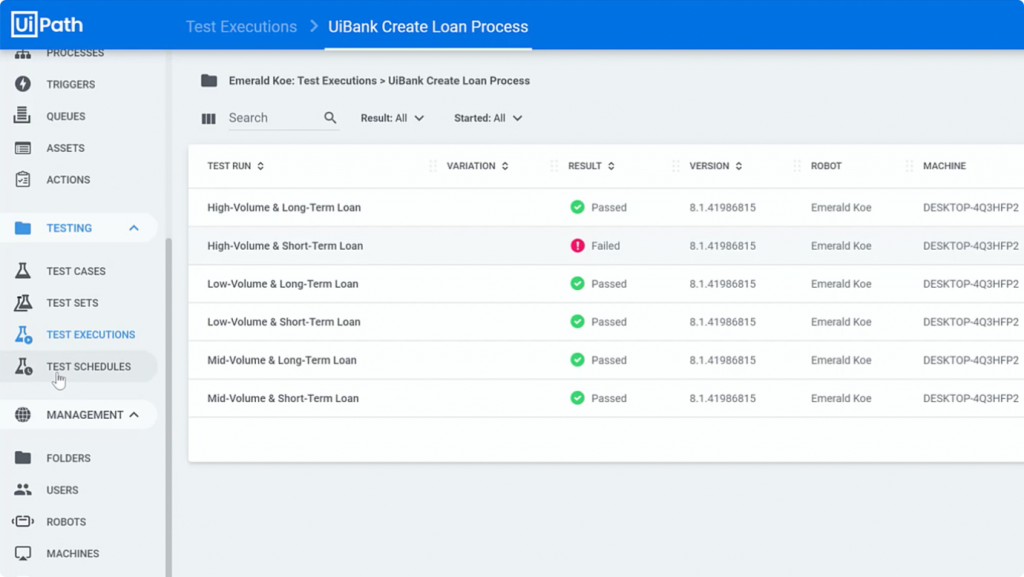The height and width of the screenshot is (577, 1024).
Task: Go to Test Executions in top breadcrumb
Action: click(242, 27)
